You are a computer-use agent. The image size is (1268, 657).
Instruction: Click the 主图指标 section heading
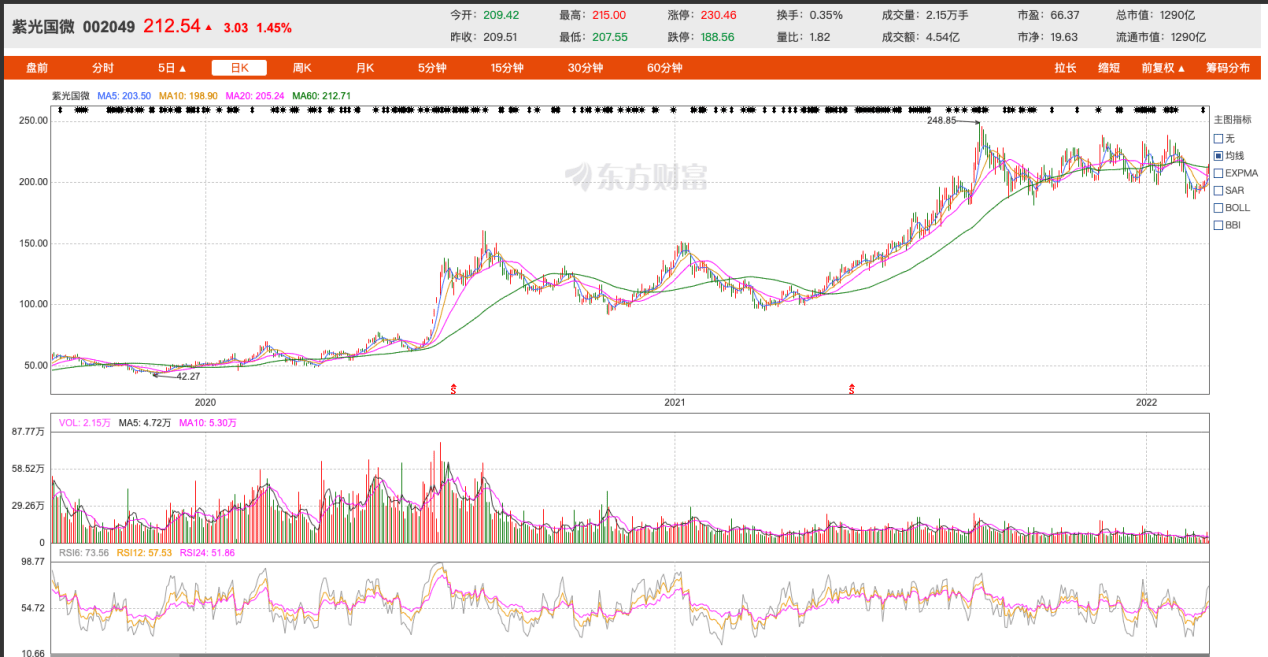1232,120
